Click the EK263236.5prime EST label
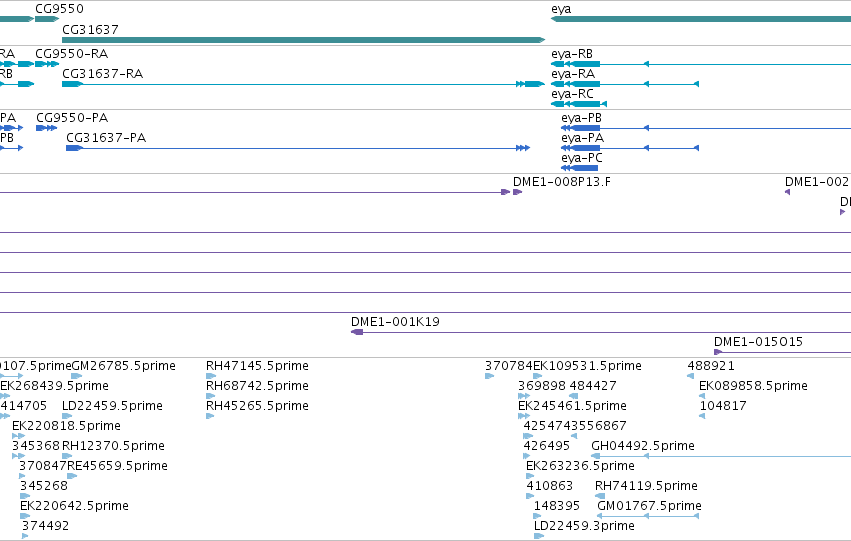Viewport: 851px width, 541px height. pyautogui.click(x=580, y=466)
